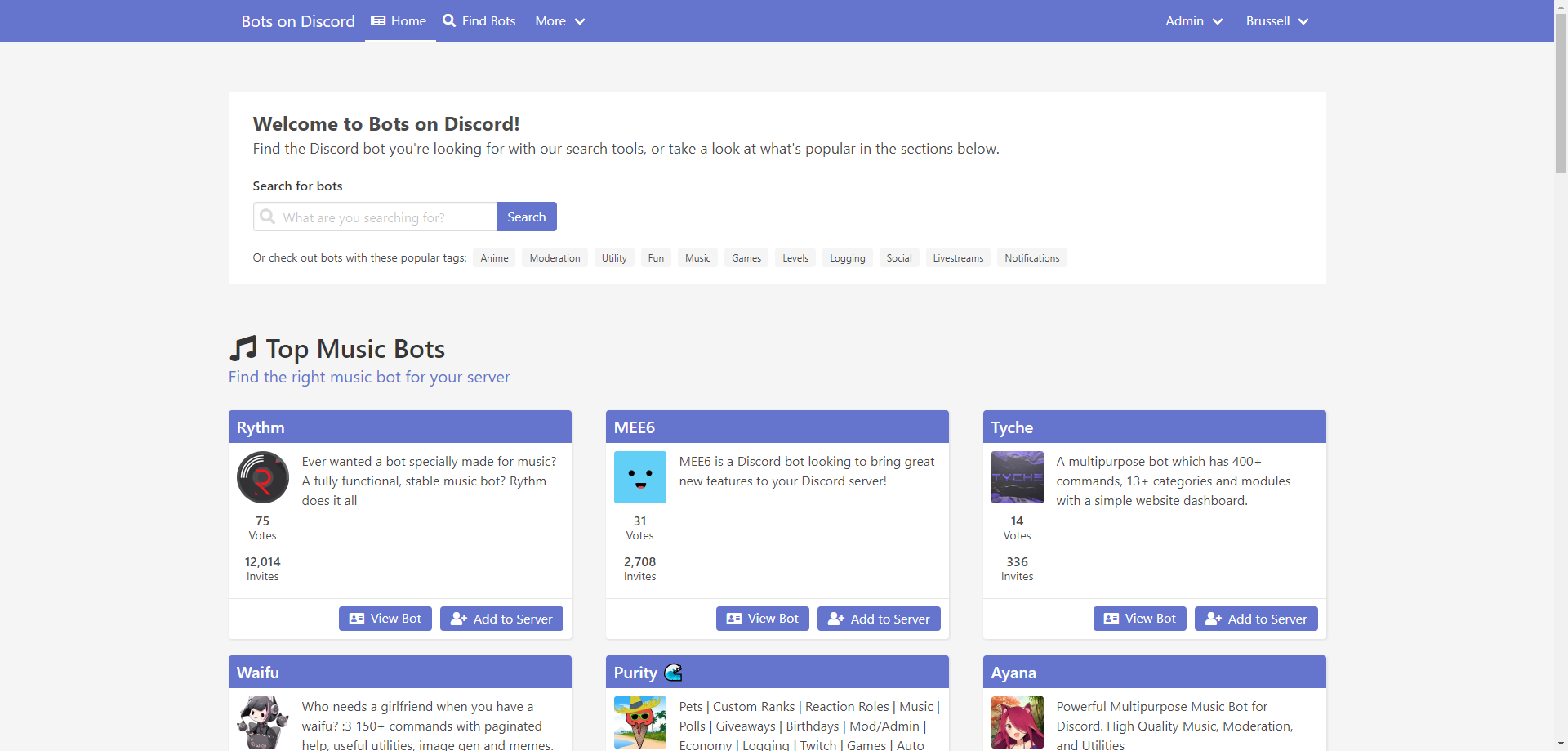The height and width of the screenshot is (751, 1568).
Task: Click the person-plus icon on Rythm's Add to Server
Action: click(x=459, y=619)
